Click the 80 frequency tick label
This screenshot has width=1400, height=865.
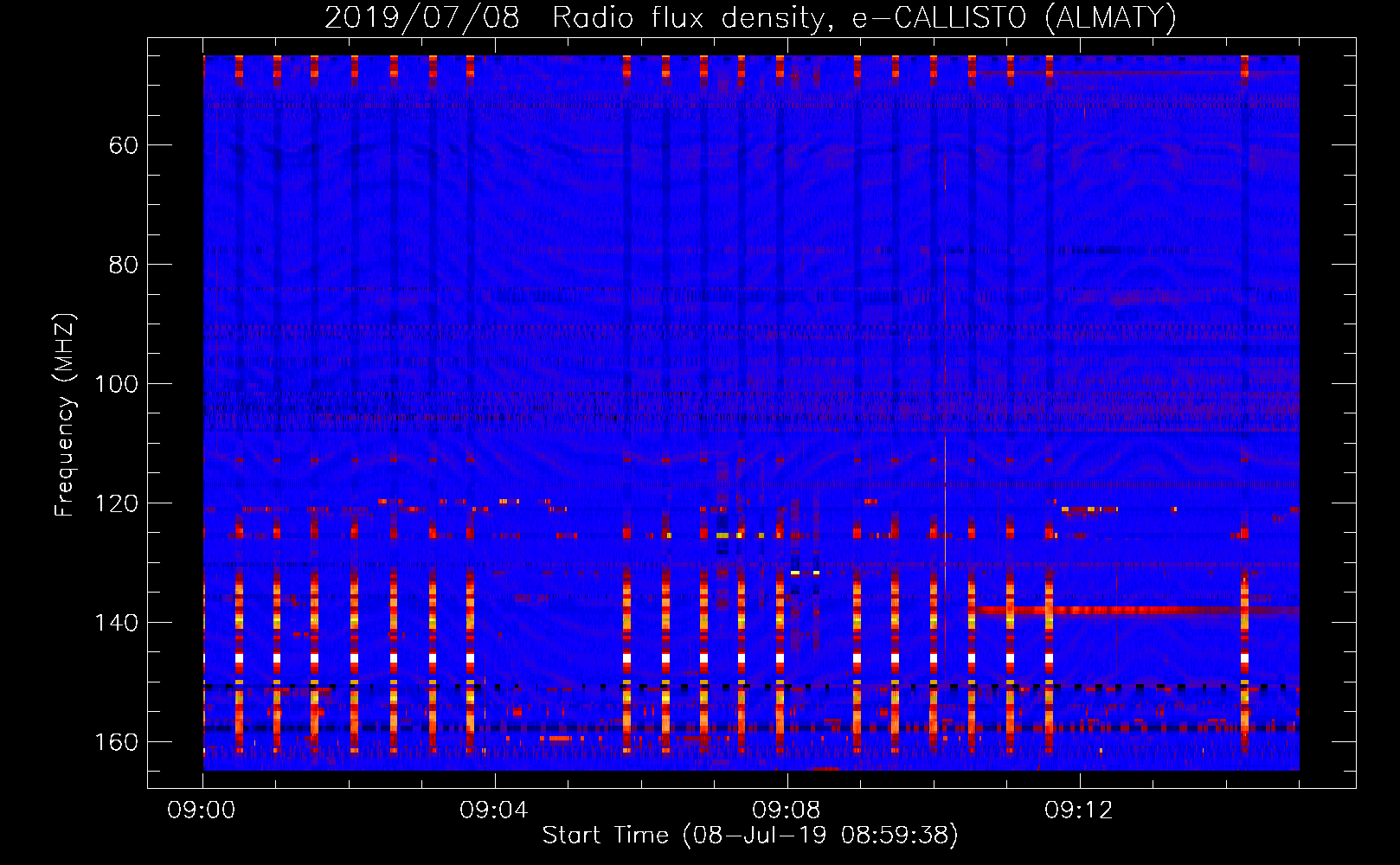point(124,265)
